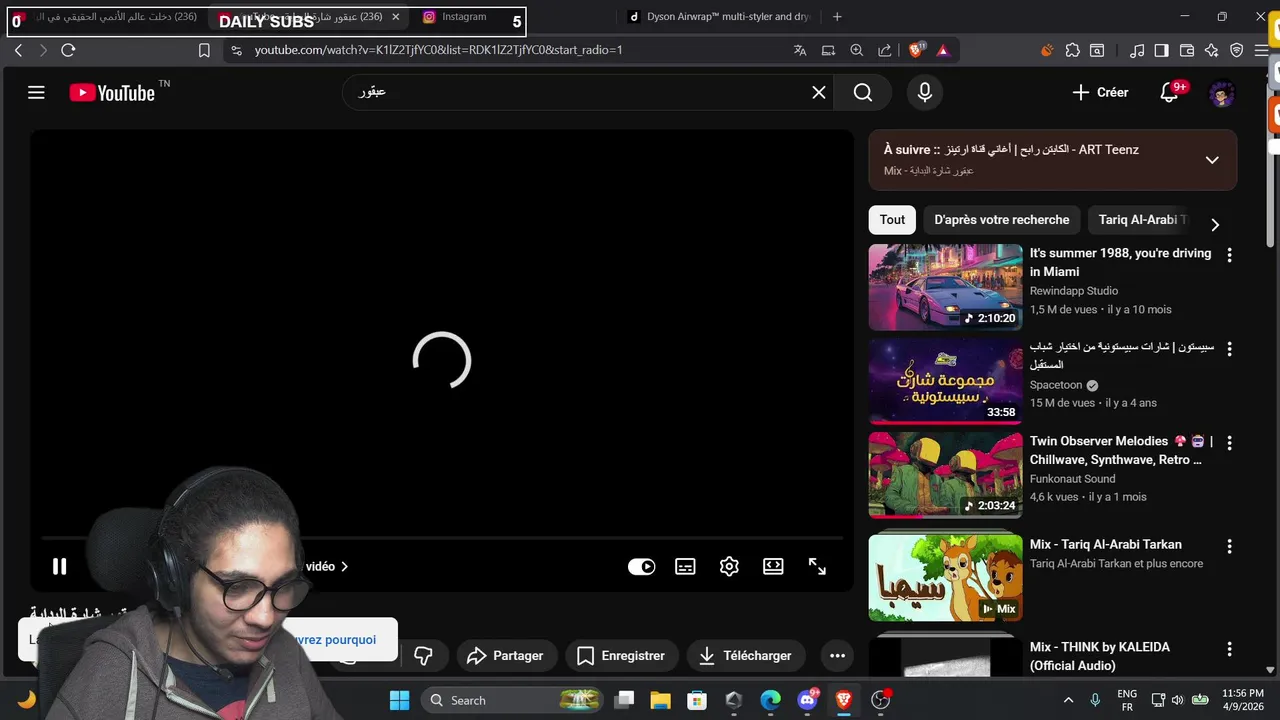Open Mix - Tariq Al-Arabi Tarkan title

tap(1105, 545)
